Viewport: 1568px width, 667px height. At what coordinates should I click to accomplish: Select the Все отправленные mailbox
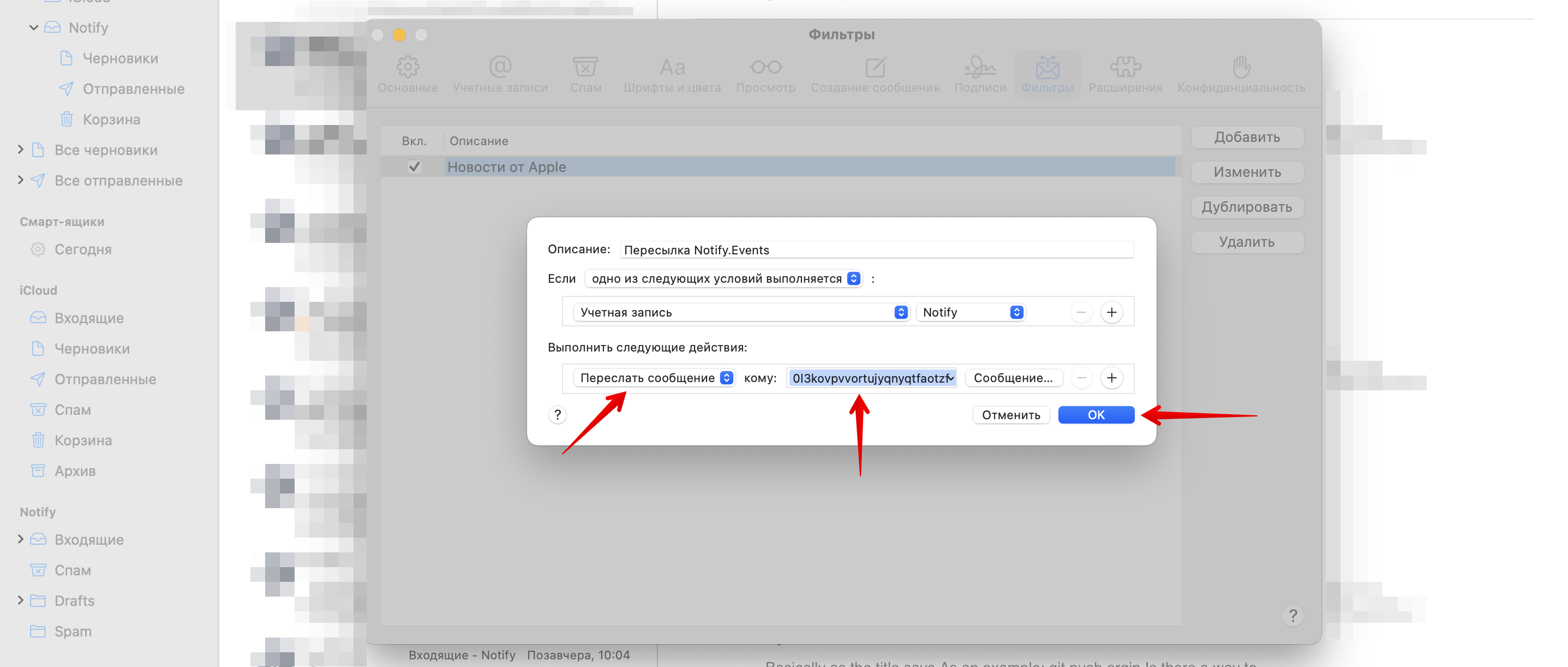pyautogui.click(x=118, y=180)
